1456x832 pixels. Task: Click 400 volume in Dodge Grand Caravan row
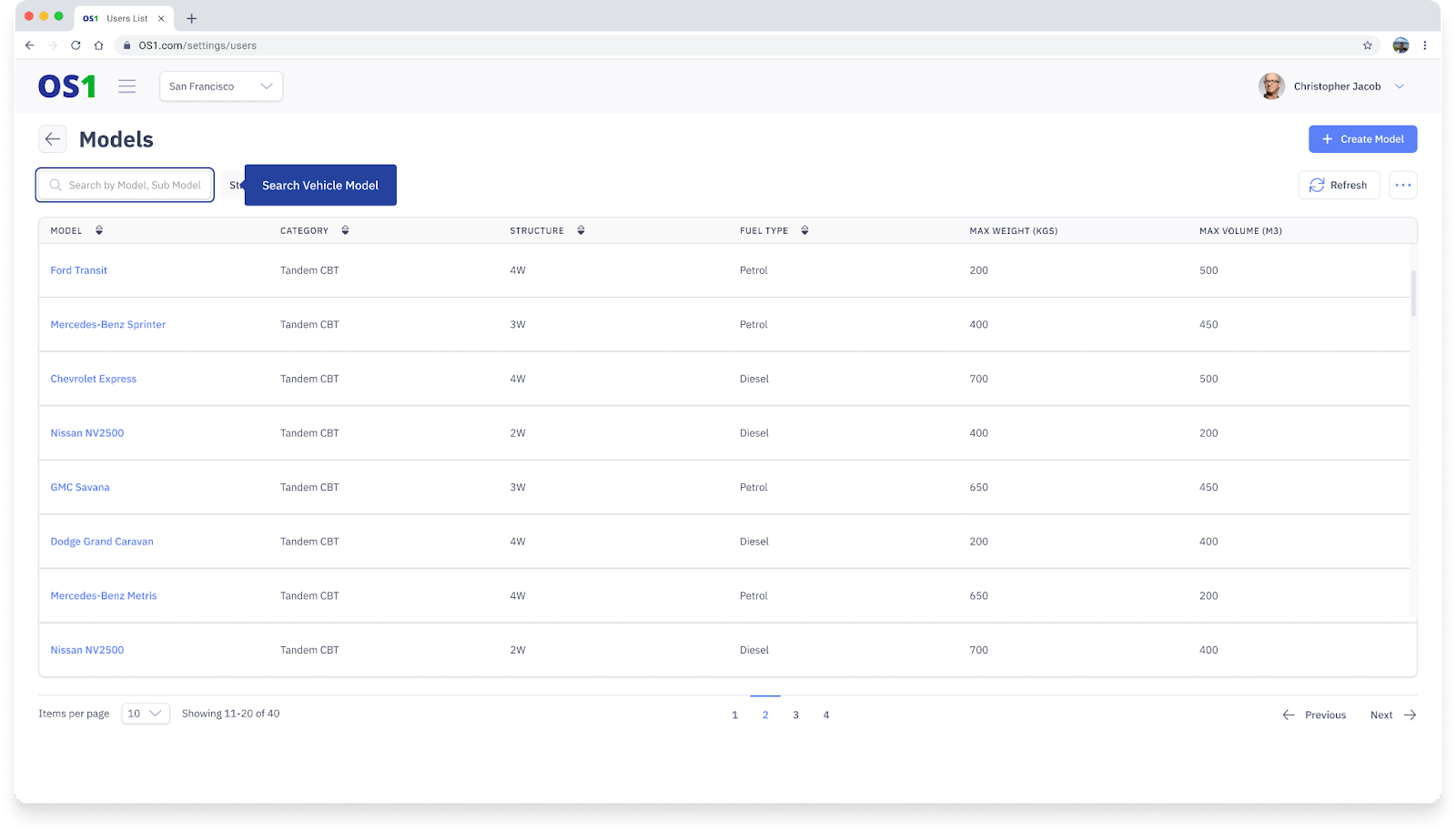[1208, 542]
